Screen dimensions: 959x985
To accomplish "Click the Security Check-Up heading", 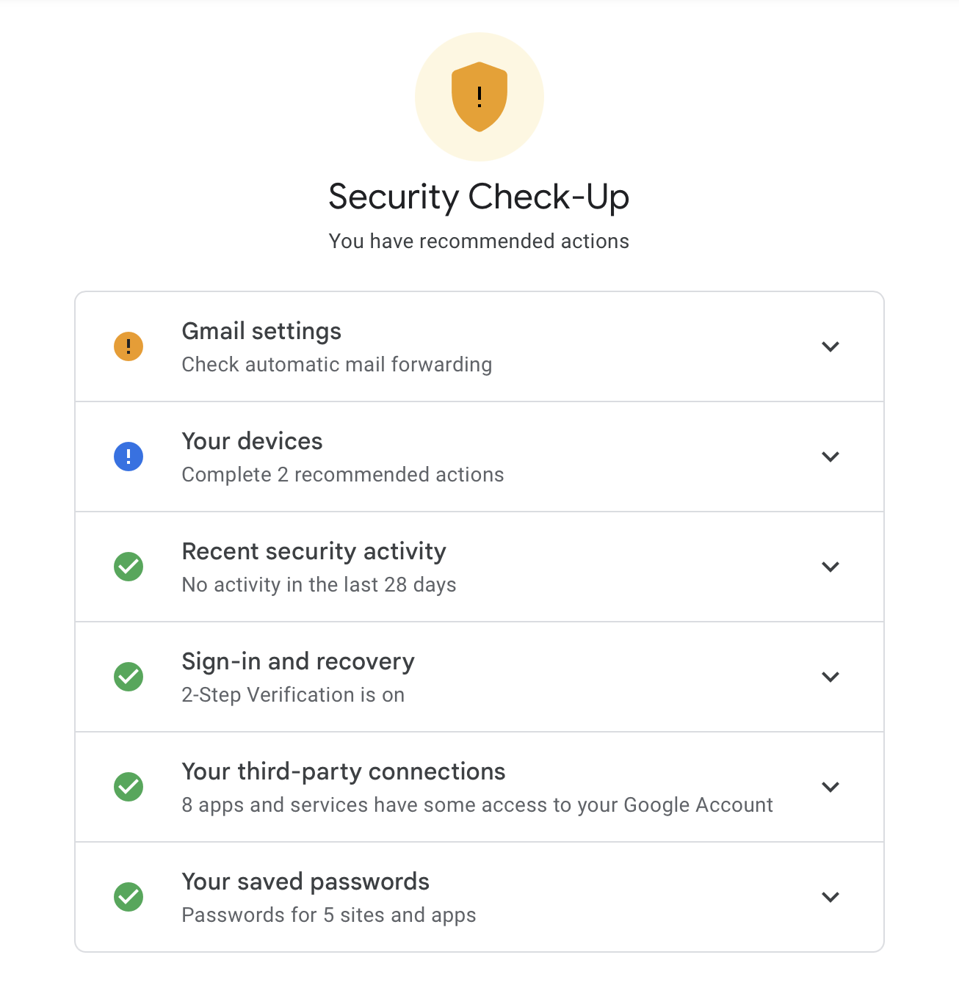I will tap(479, 197).
